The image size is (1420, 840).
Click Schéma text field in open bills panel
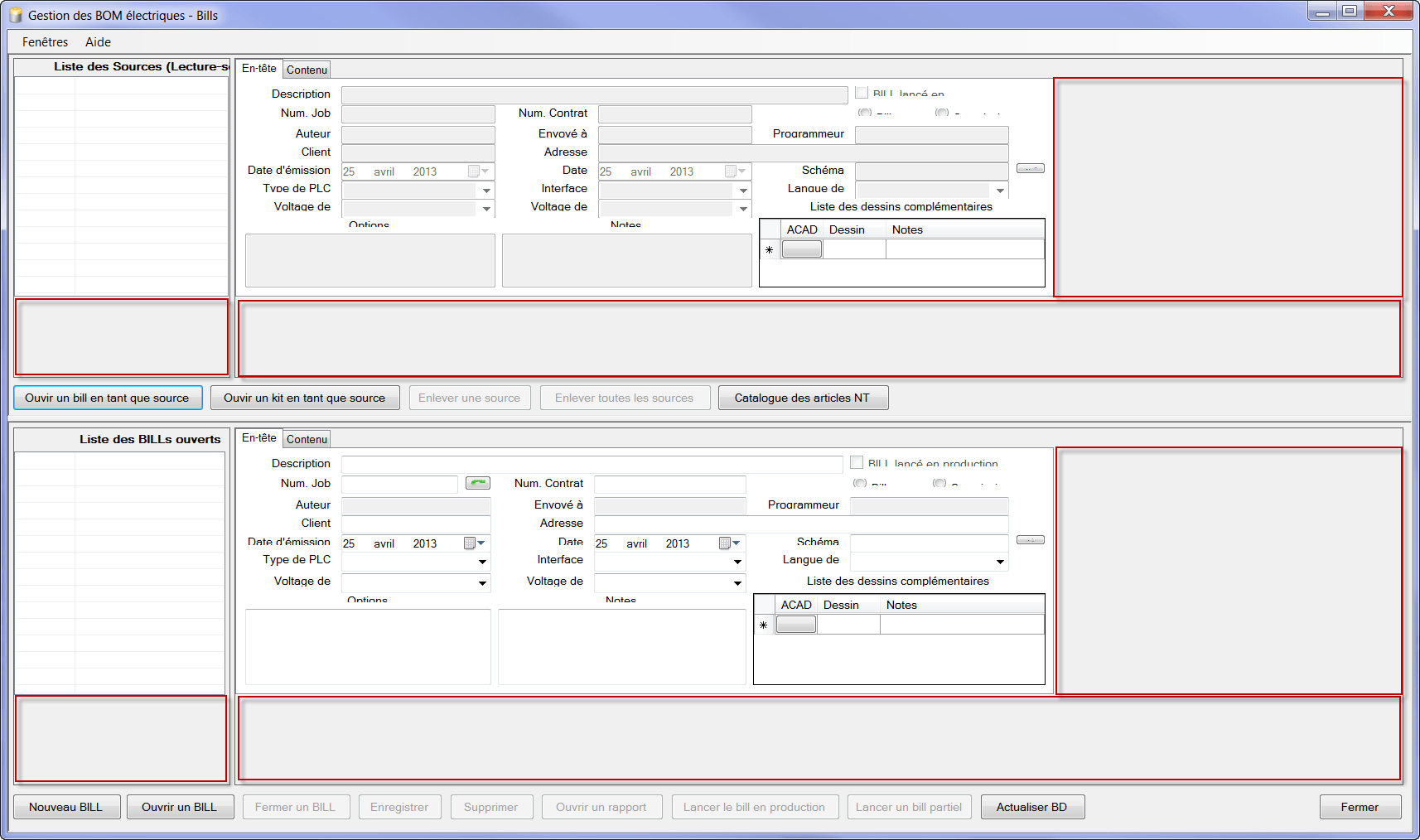click(x=929, y=543)
